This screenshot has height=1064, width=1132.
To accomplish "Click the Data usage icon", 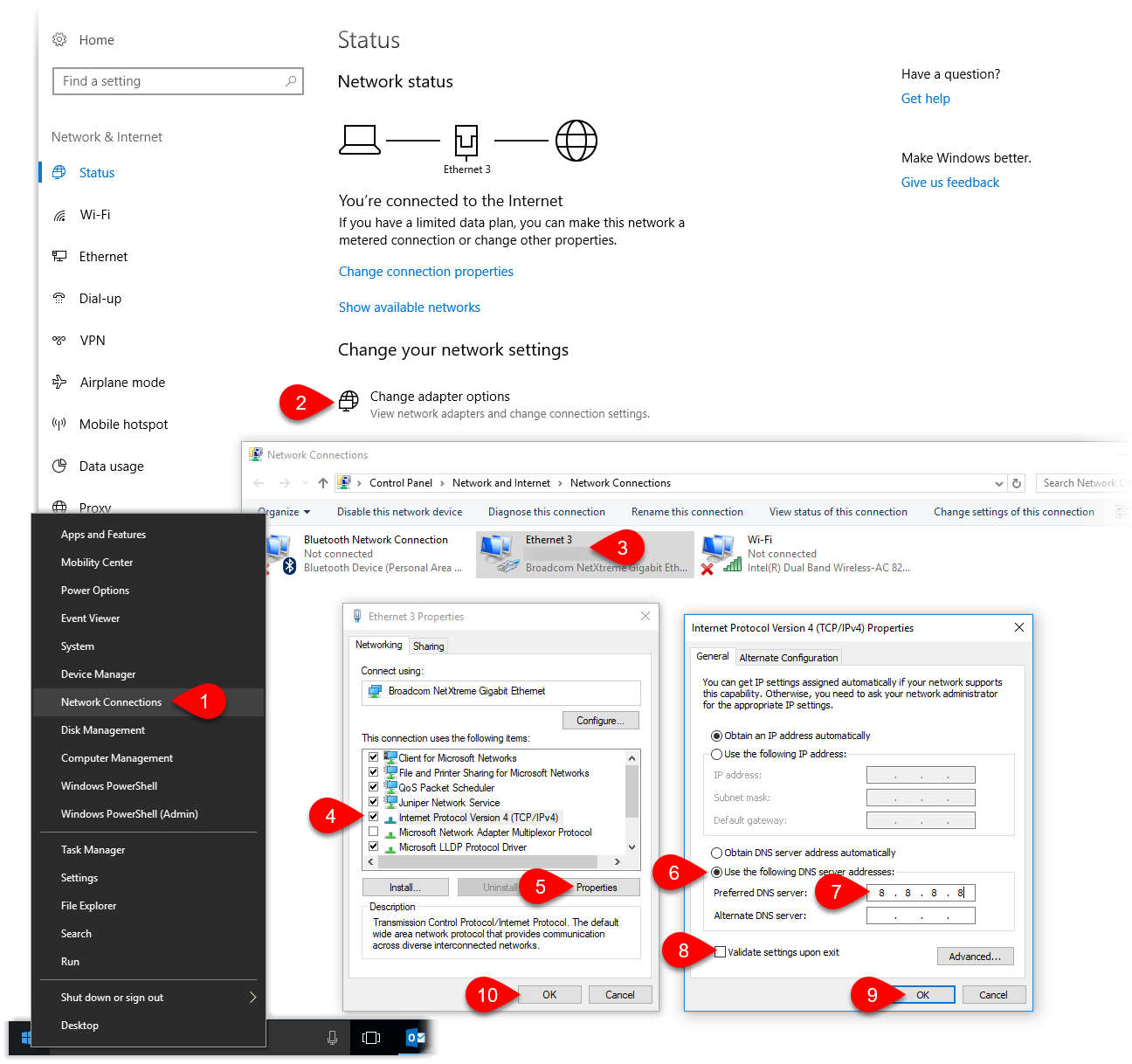I will (59, 466).
